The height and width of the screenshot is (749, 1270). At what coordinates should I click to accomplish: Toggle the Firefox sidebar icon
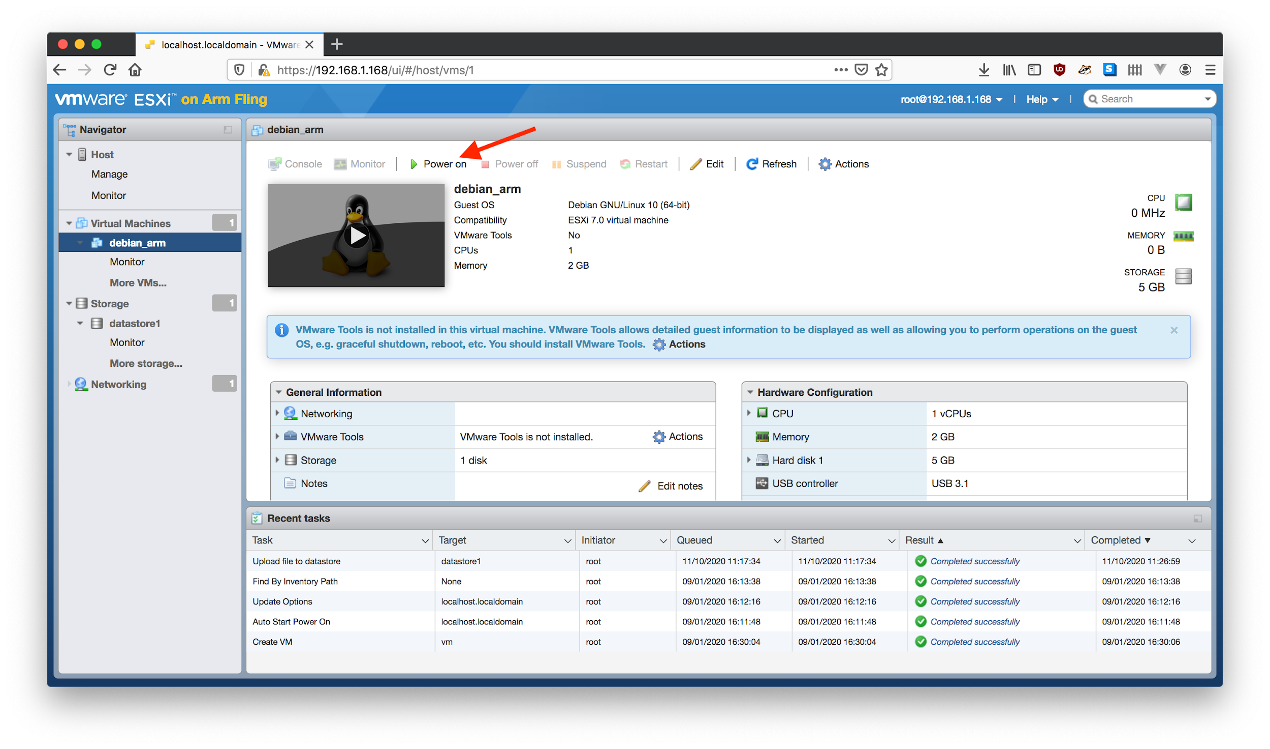1035,70
